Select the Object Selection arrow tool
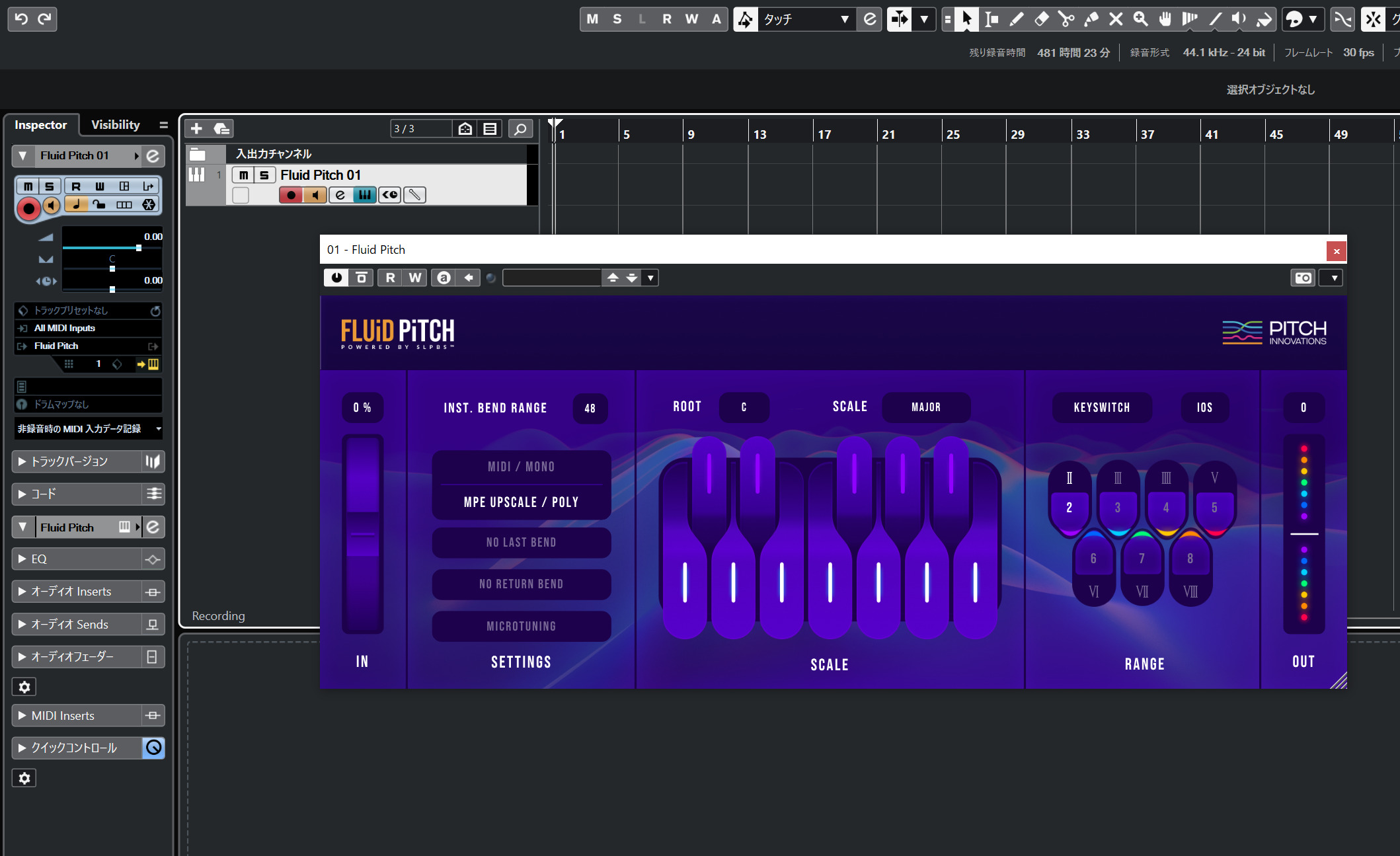 (x=966, y=19)
